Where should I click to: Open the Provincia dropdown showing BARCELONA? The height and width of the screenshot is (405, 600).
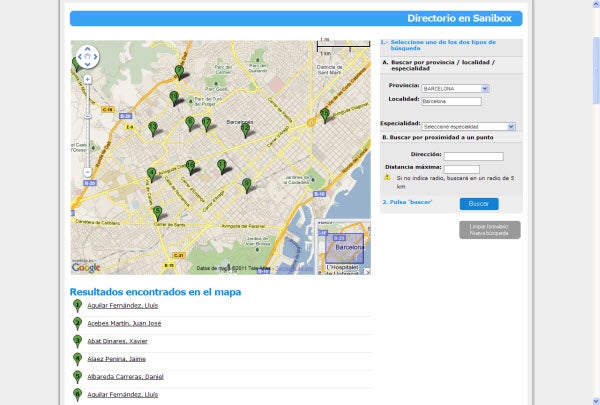point(455,88)
